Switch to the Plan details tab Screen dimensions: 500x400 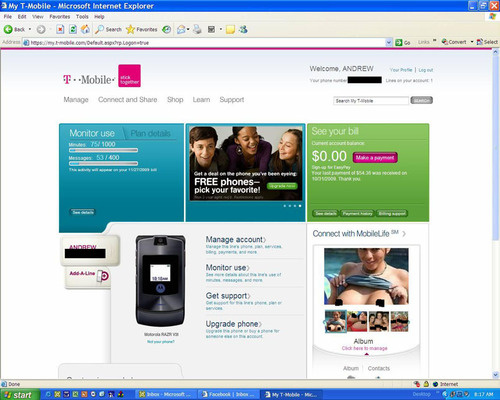tap(150, 133)
